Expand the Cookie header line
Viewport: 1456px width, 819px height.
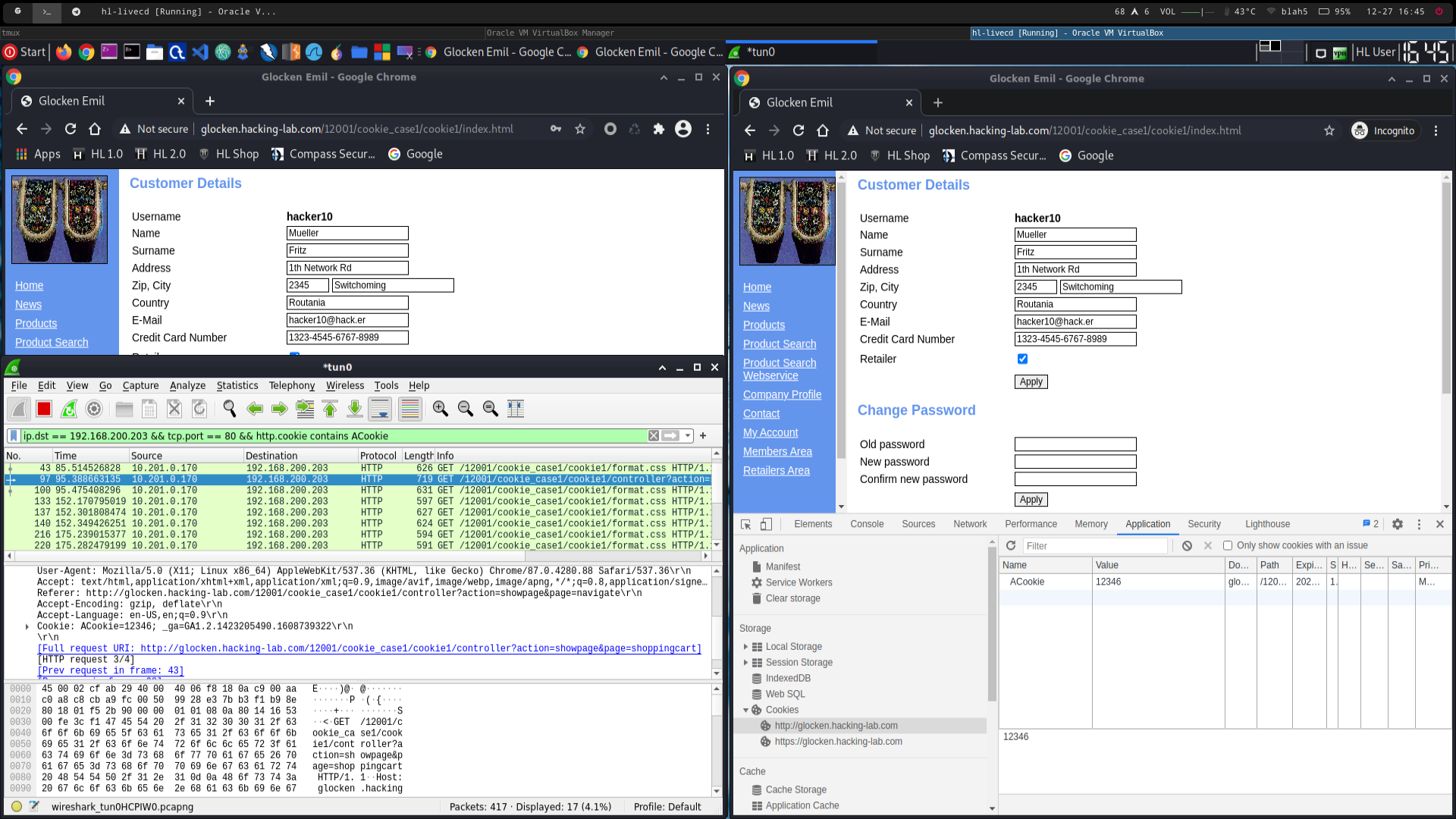27,626
